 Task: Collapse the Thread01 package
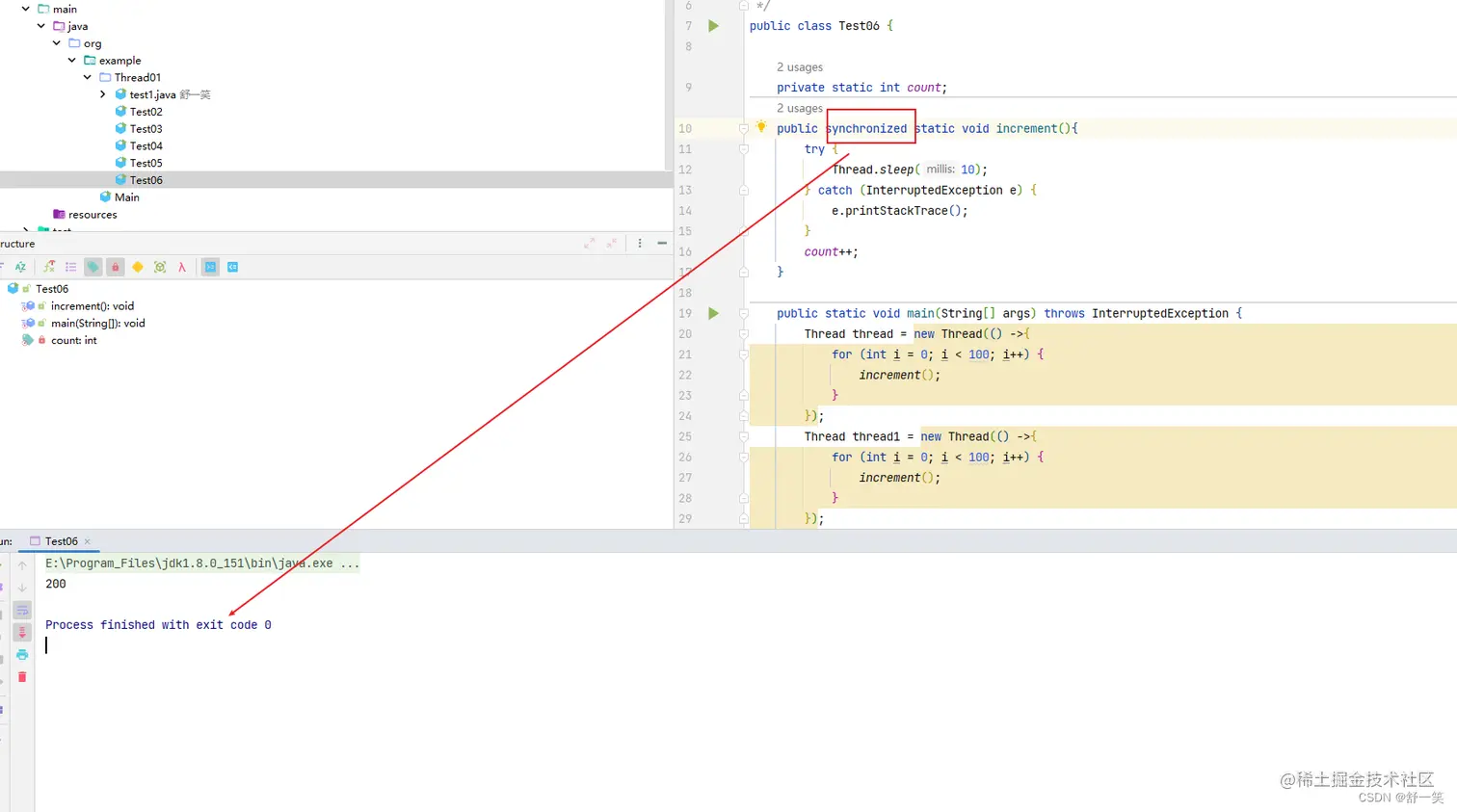(88, 78)
